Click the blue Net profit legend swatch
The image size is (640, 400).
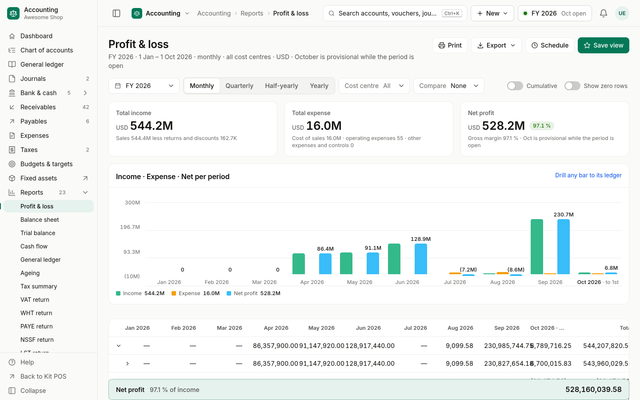(229, 293)
